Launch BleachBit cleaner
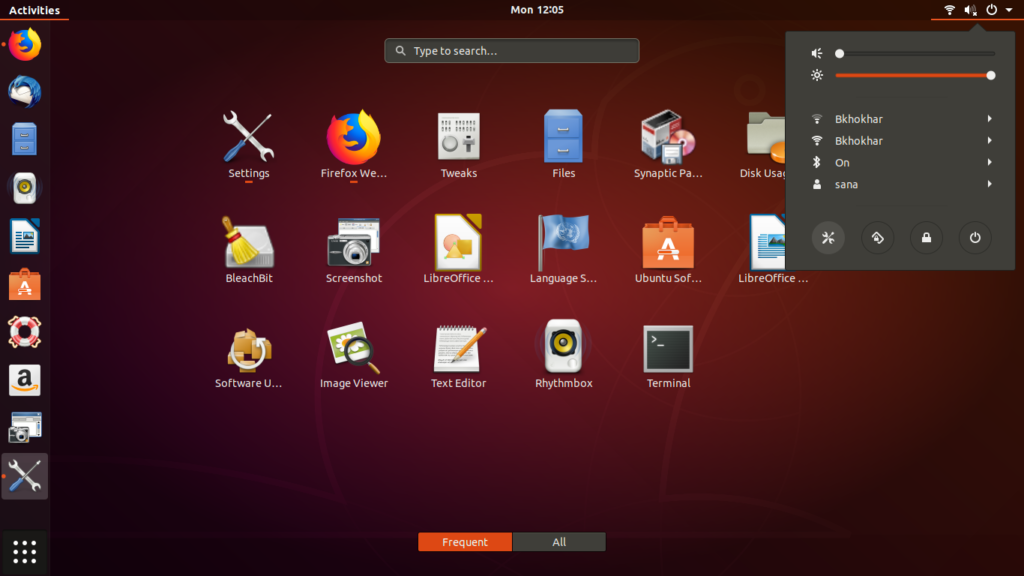This screenshot has width=1024, height=576. pyautogui.click(x=248, y=241)
